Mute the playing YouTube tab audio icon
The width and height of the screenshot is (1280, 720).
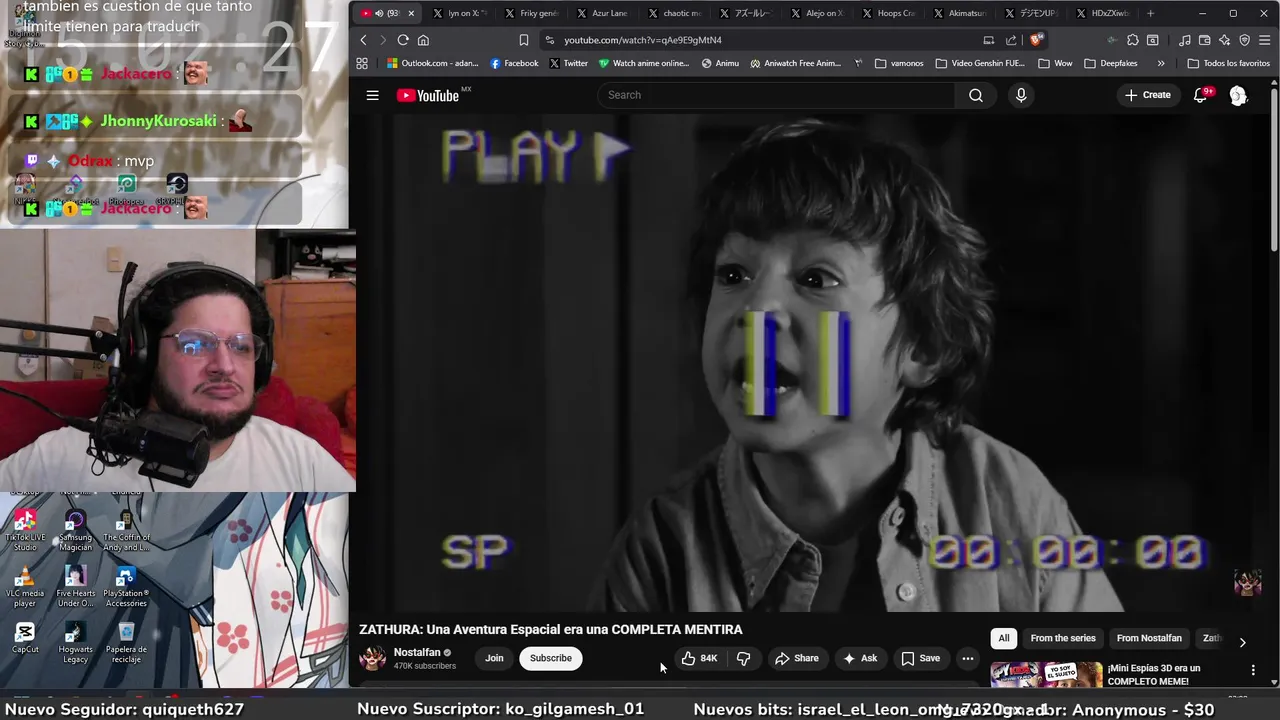click(x=379, y=13)
